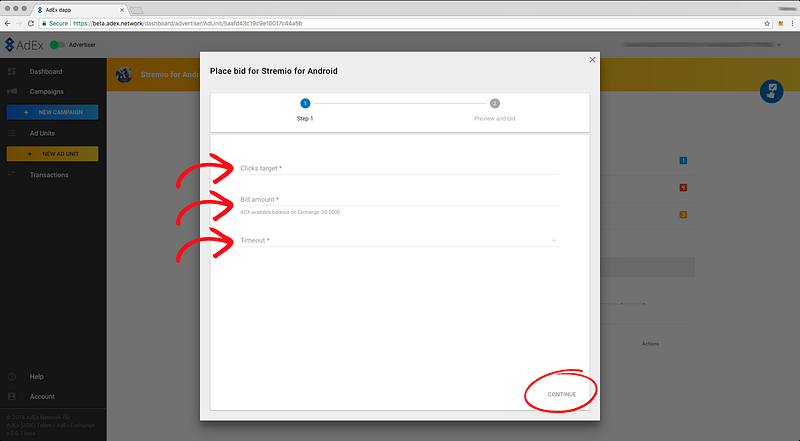This screenshot has height=441, width=800.
Task: Open the browser menu with three dots
Action: click(793, 23)
